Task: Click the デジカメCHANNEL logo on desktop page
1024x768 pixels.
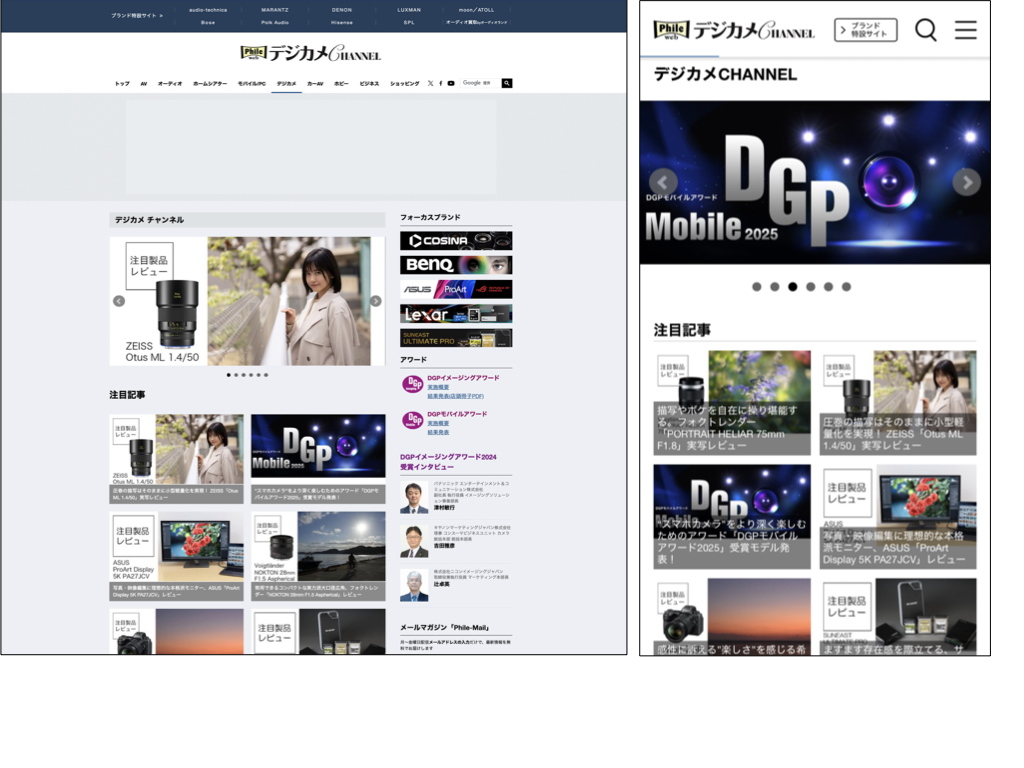Action: pyautogui.click(x=310, y=53)
